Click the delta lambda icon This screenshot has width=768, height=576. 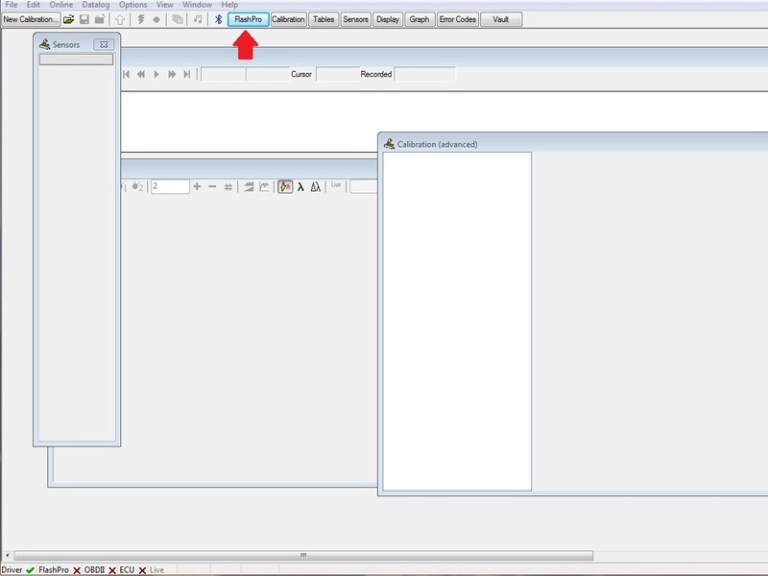coord(316,187)
